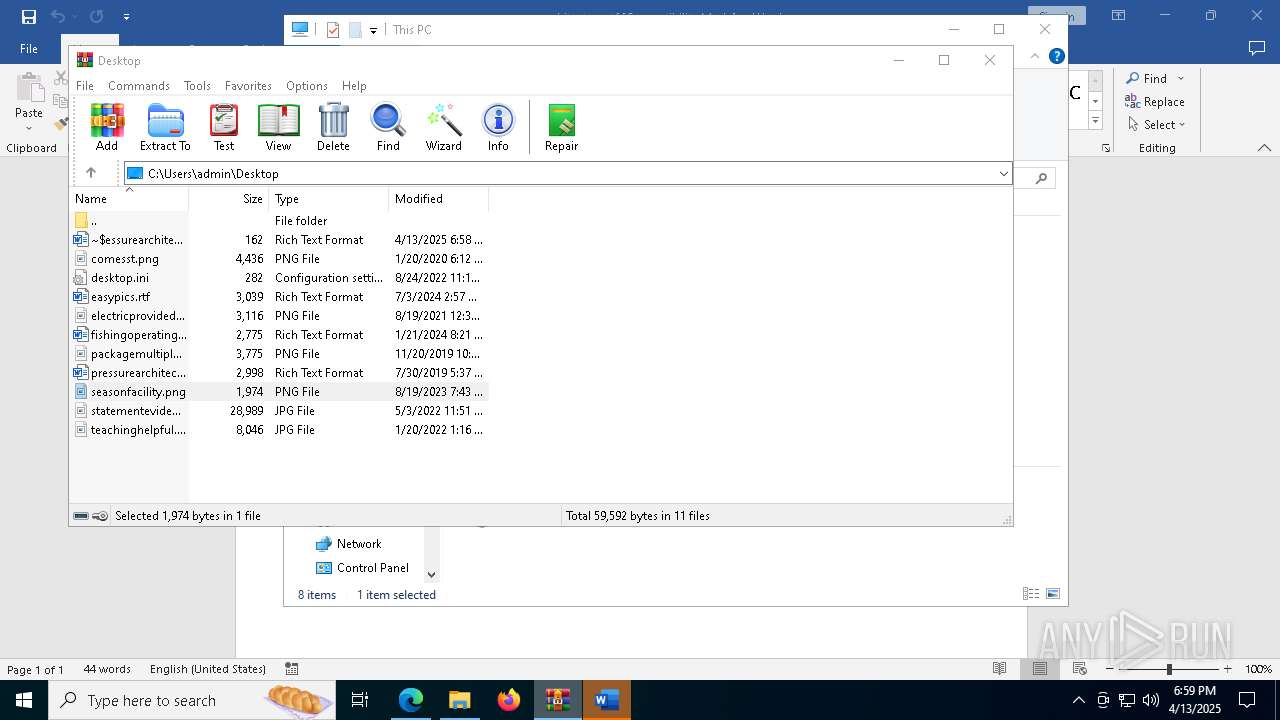Image resolution: width=1280 pixels, height=720 pixels.
Task: Switch to details view in This PC window
Action: click(x=1030, y=594)
